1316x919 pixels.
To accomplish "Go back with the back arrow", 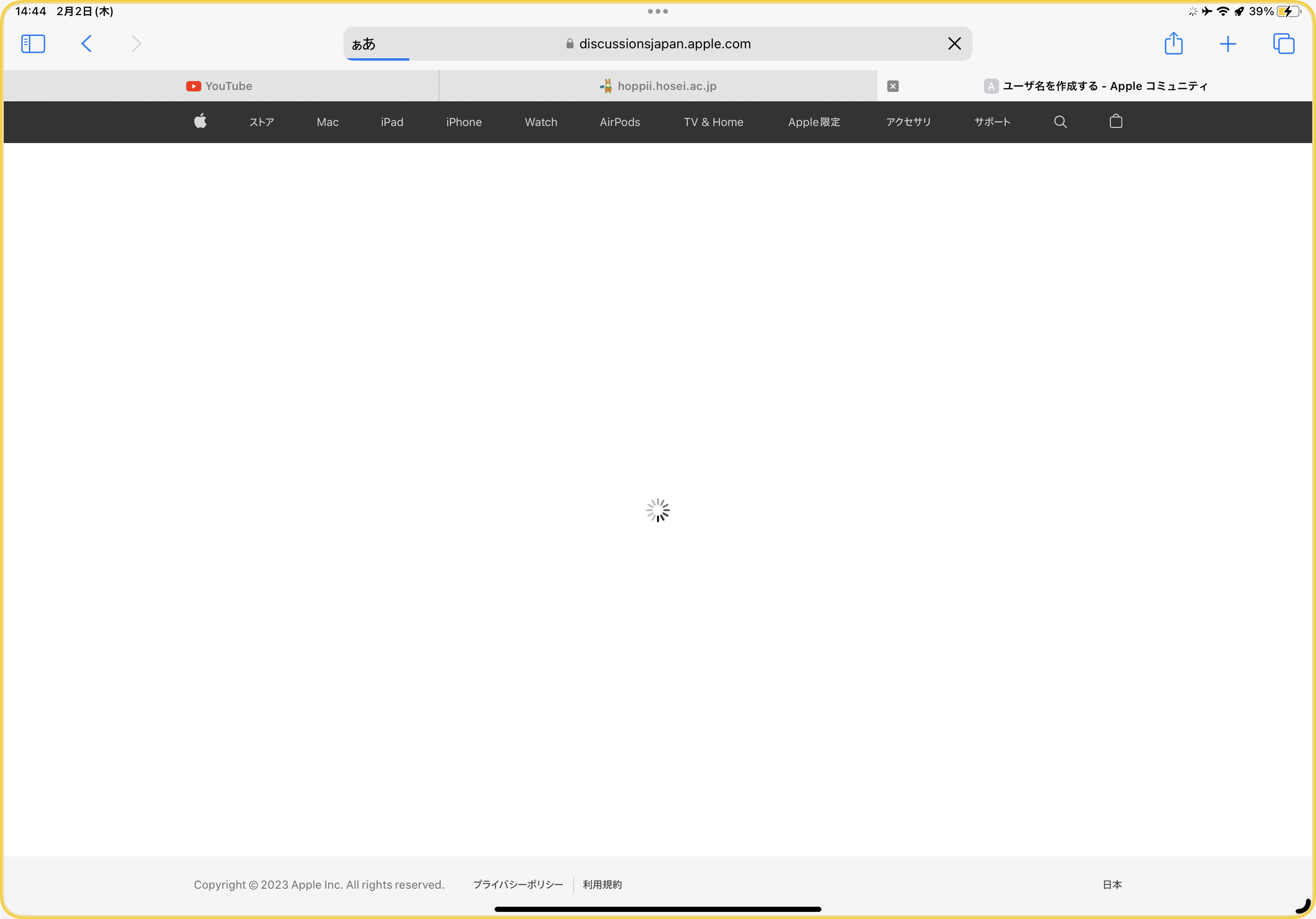I will (x=87, y=44).
